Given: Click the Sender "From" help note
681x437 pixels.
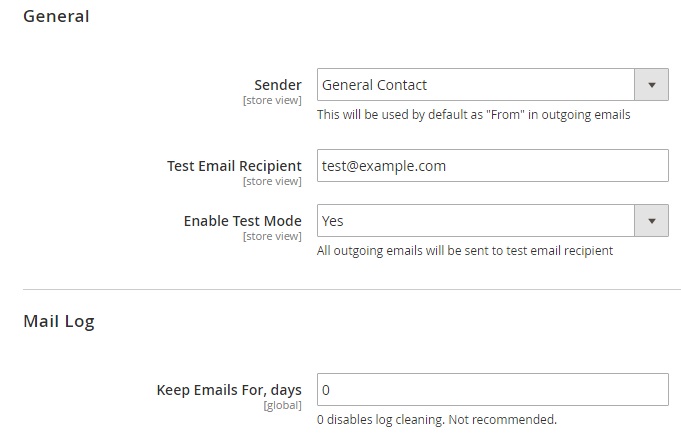Looking at the screenshot, I should click(473, 115).
